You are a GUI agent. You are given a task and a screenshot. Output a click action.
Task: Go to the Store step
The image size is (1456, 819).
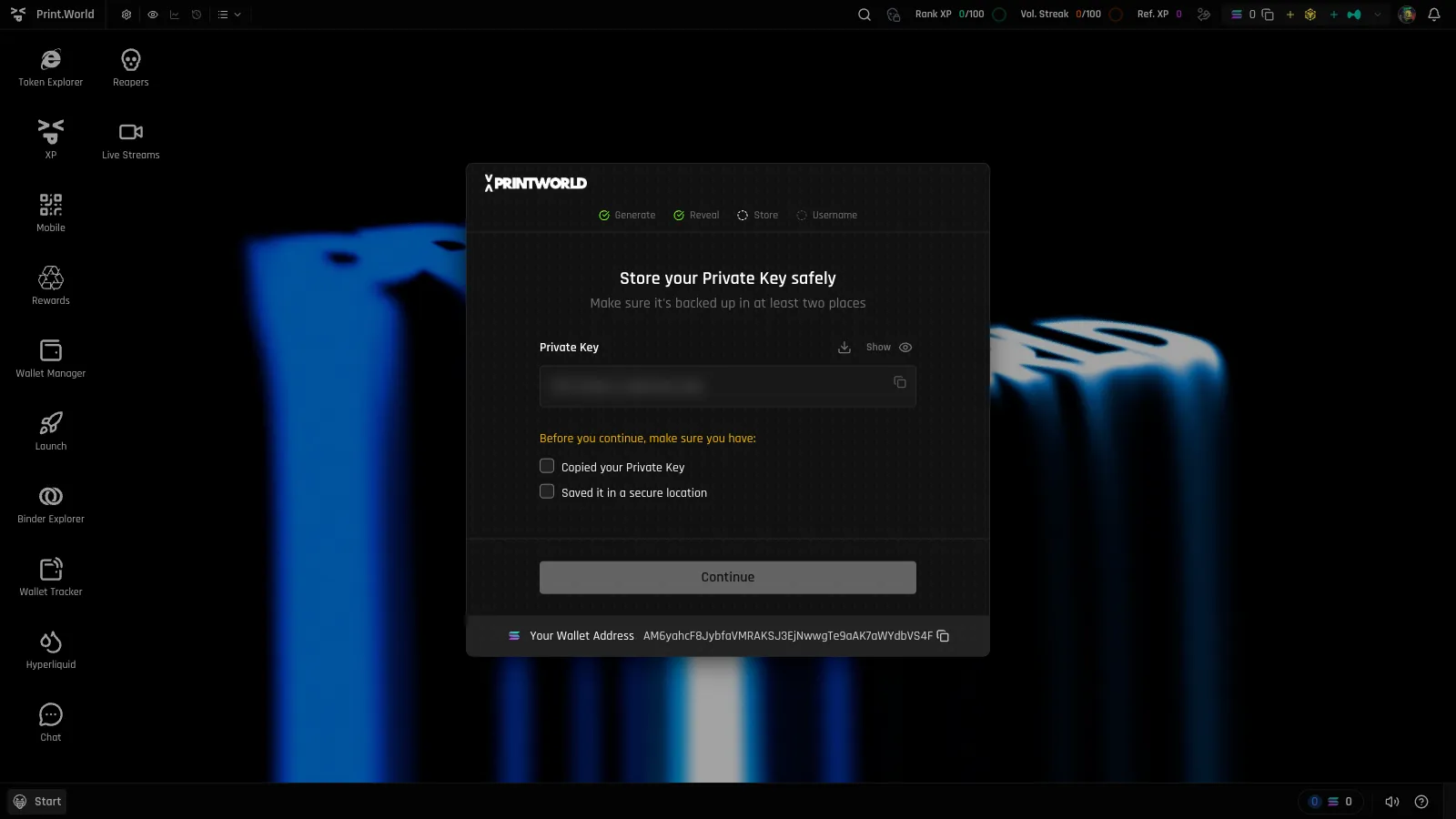point(757,216)
